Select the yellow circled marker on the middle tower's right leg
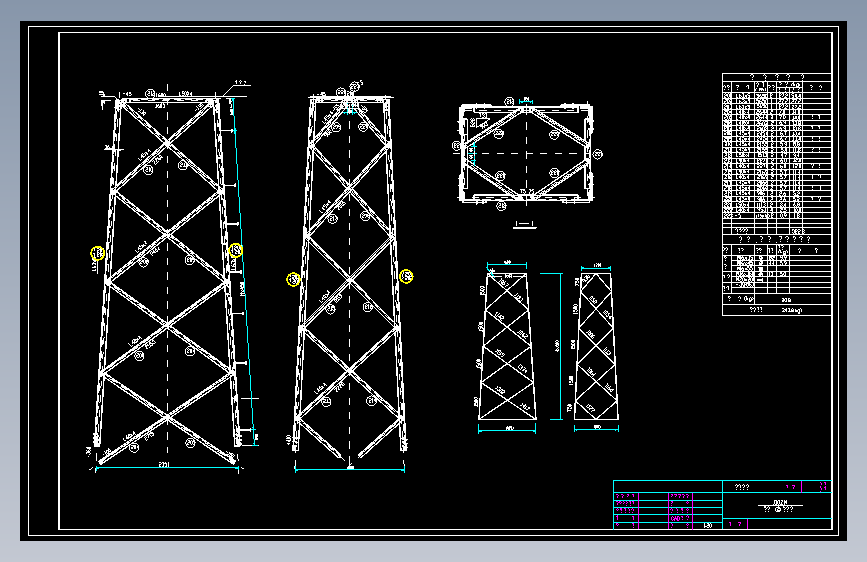867x562 pixels. pos(406,276)
